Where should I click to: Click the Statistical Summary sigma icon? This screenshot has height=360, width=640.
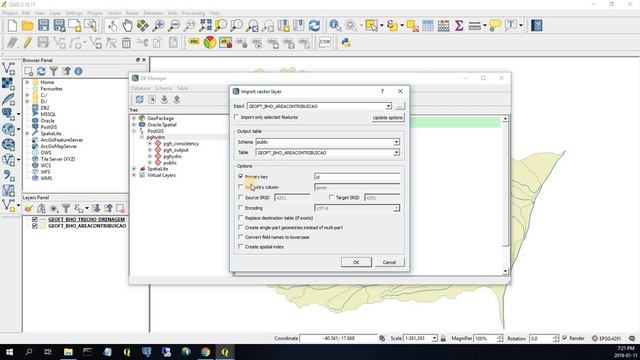(x=459, y=26)
